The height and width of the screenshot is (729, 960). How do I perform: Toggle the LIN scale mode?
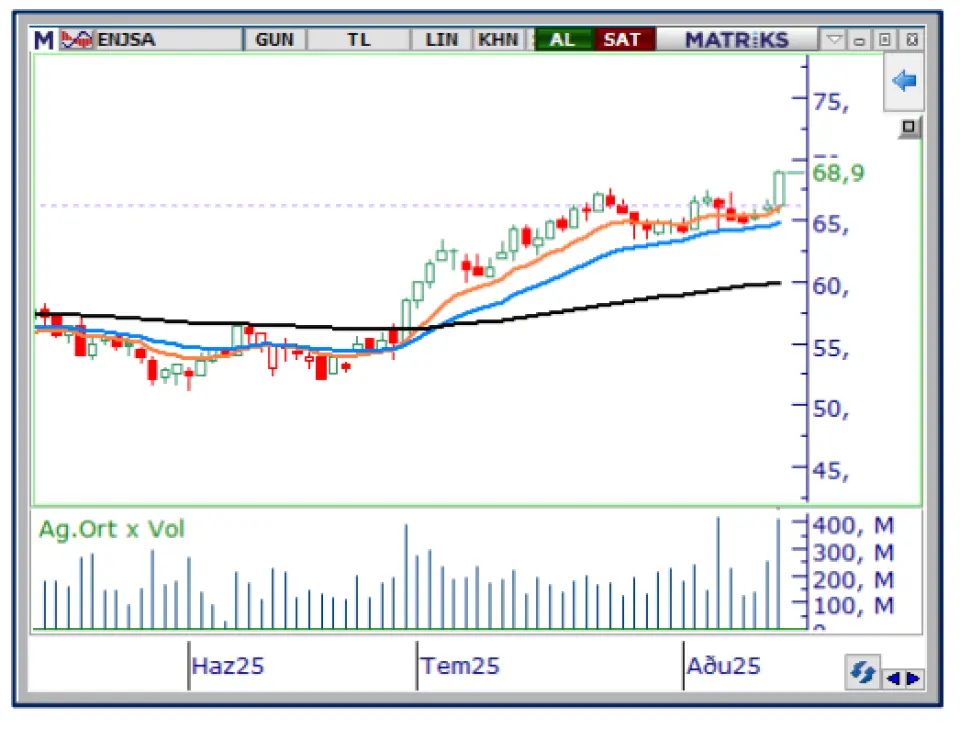[x=441, y=40]
